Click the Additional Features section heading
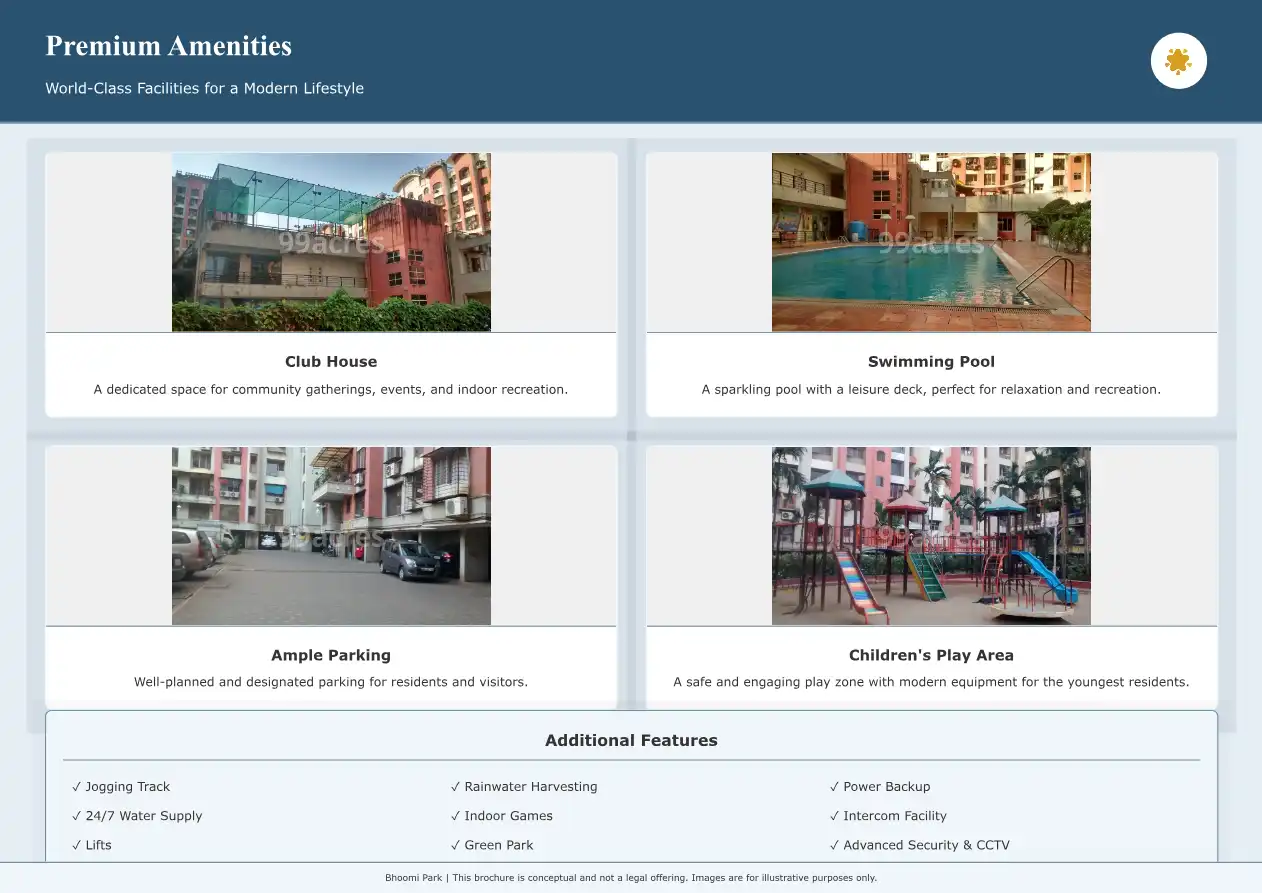 (x=631, y=741)
